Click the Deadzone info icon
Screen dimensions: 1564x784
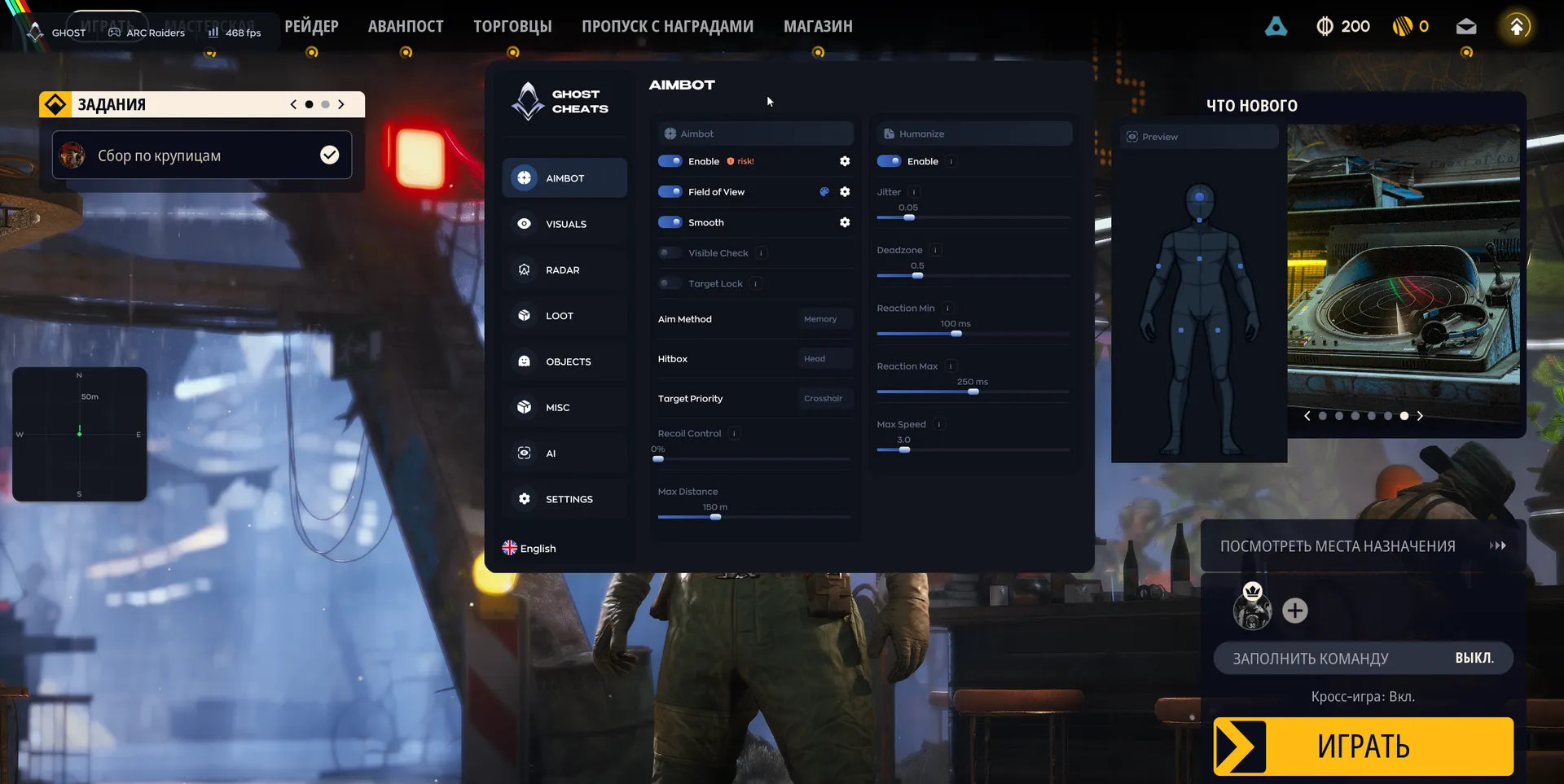coord(936,250)
